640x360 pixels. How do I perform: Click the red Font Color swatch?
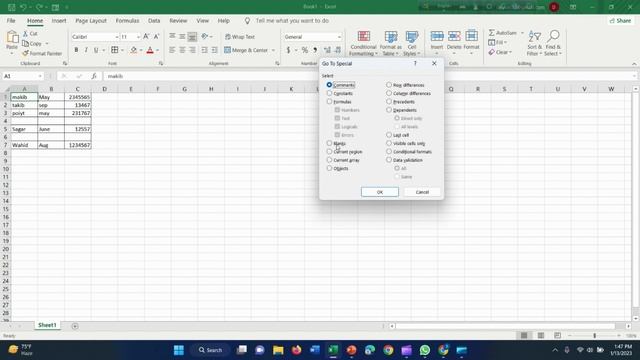[150, 50]
